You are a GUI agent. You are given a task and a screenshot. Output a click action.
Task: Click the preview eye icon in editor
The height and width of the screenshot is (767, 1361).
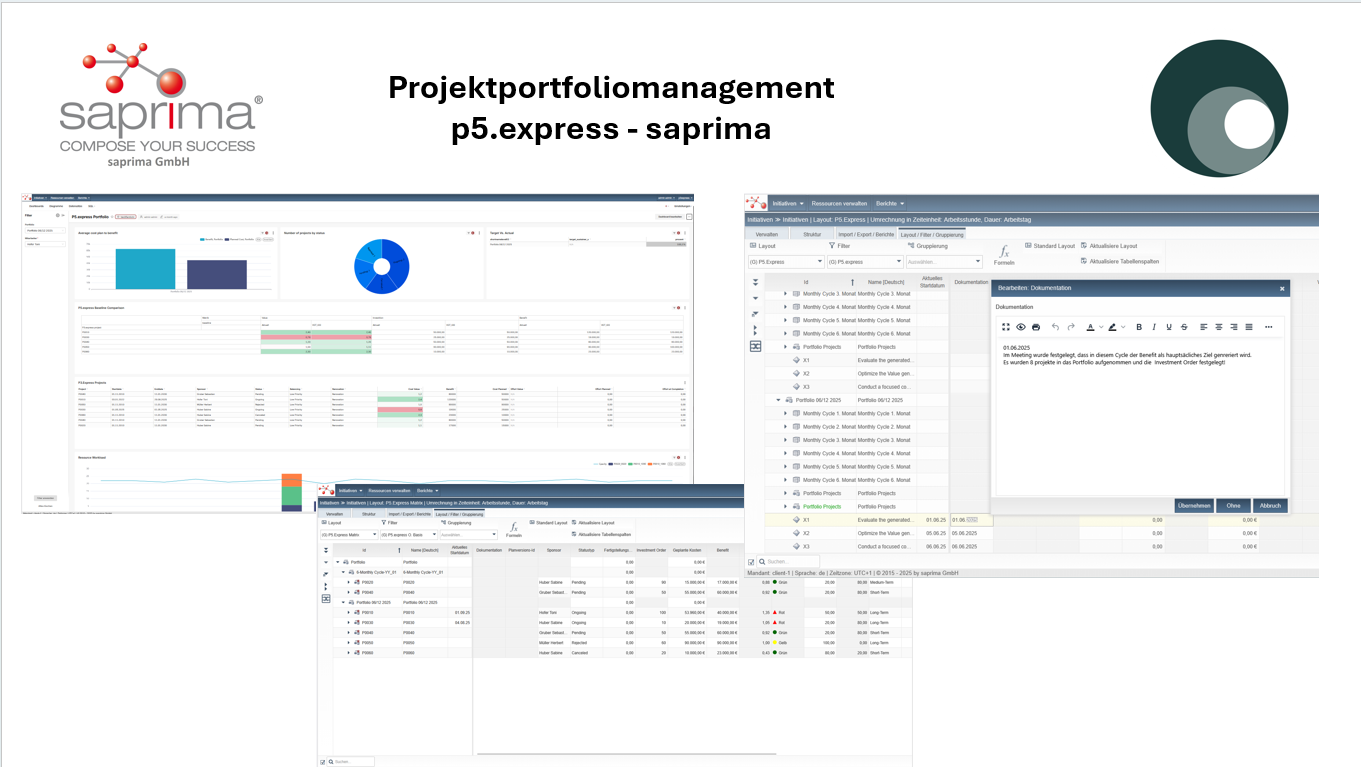pyautogui.click(x=1021, y=326)
